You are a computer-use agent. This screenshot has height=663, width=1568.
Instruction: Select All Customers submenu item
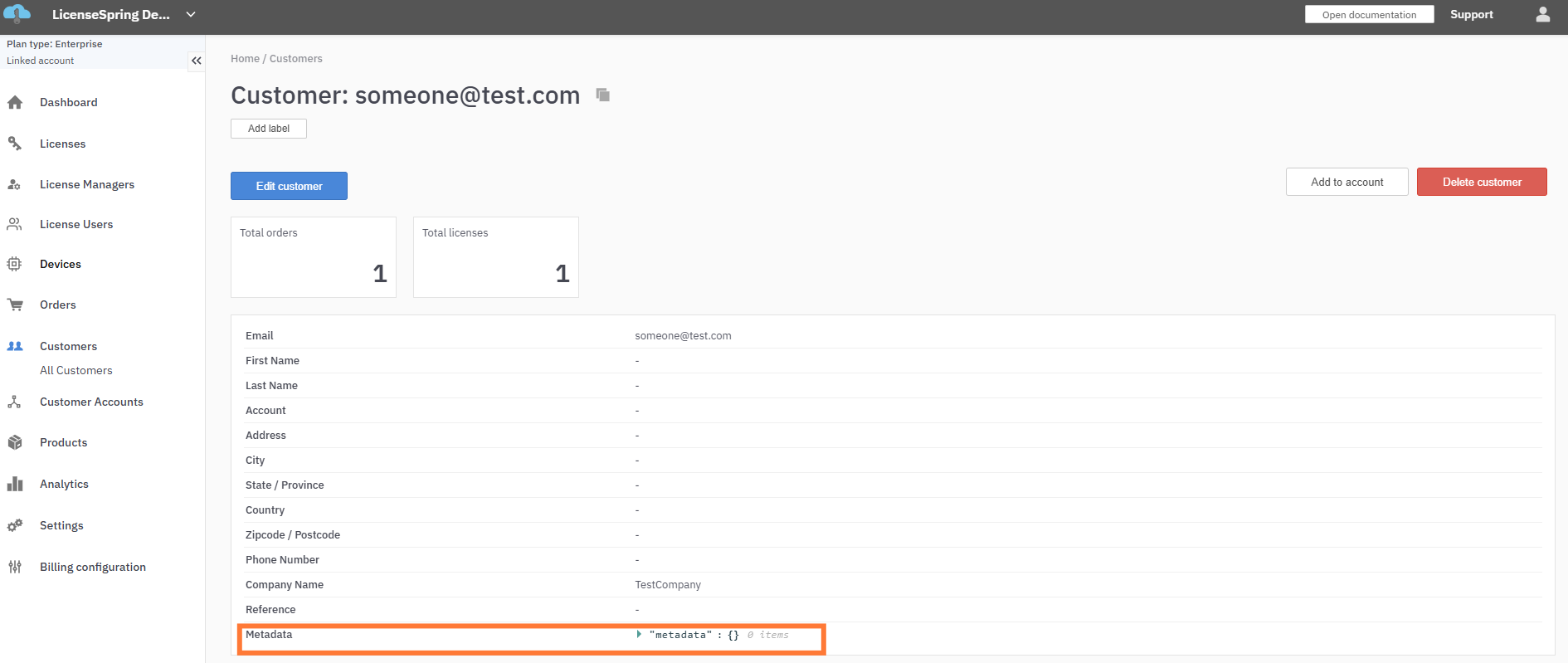click(x=75, y=370)
